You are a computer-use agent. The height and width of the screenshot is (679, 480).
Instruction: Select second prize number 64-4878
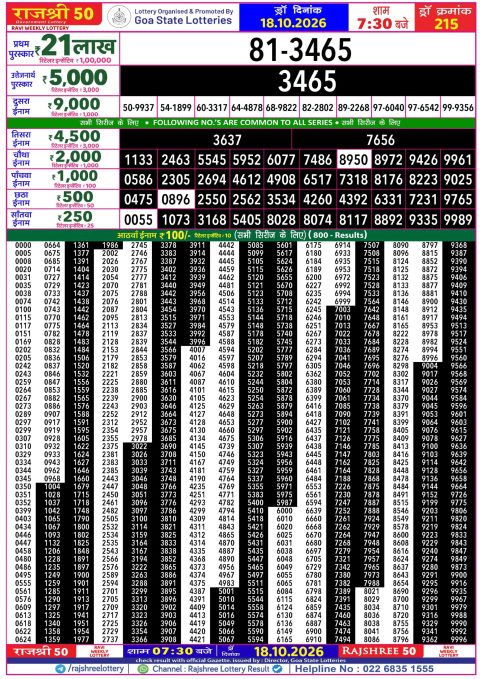coord(246,107)
